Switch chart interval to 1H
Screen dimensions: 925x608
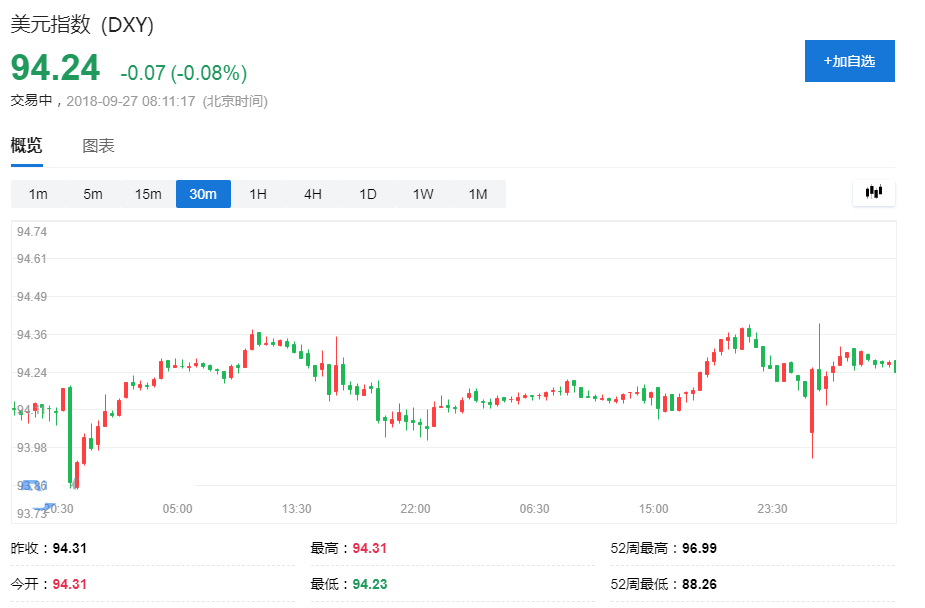click(257, 194)
